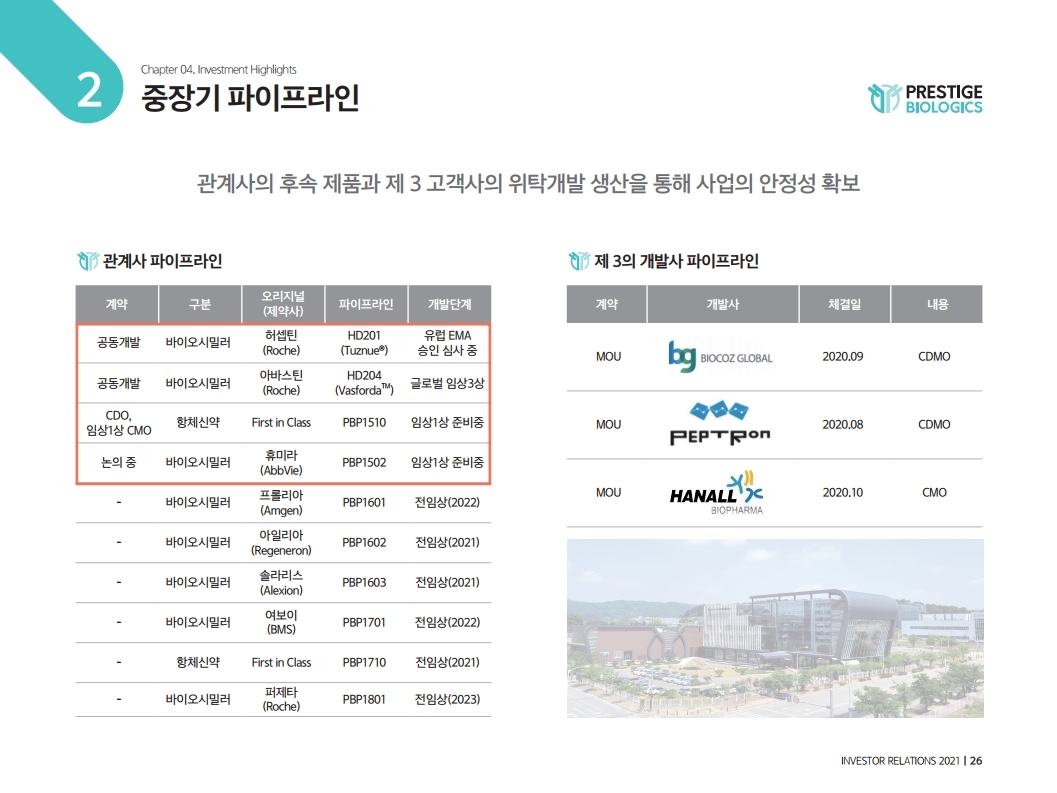Click the 솔라리스 (Alexion) cell

pyautogui.click(x=281, y=582)
